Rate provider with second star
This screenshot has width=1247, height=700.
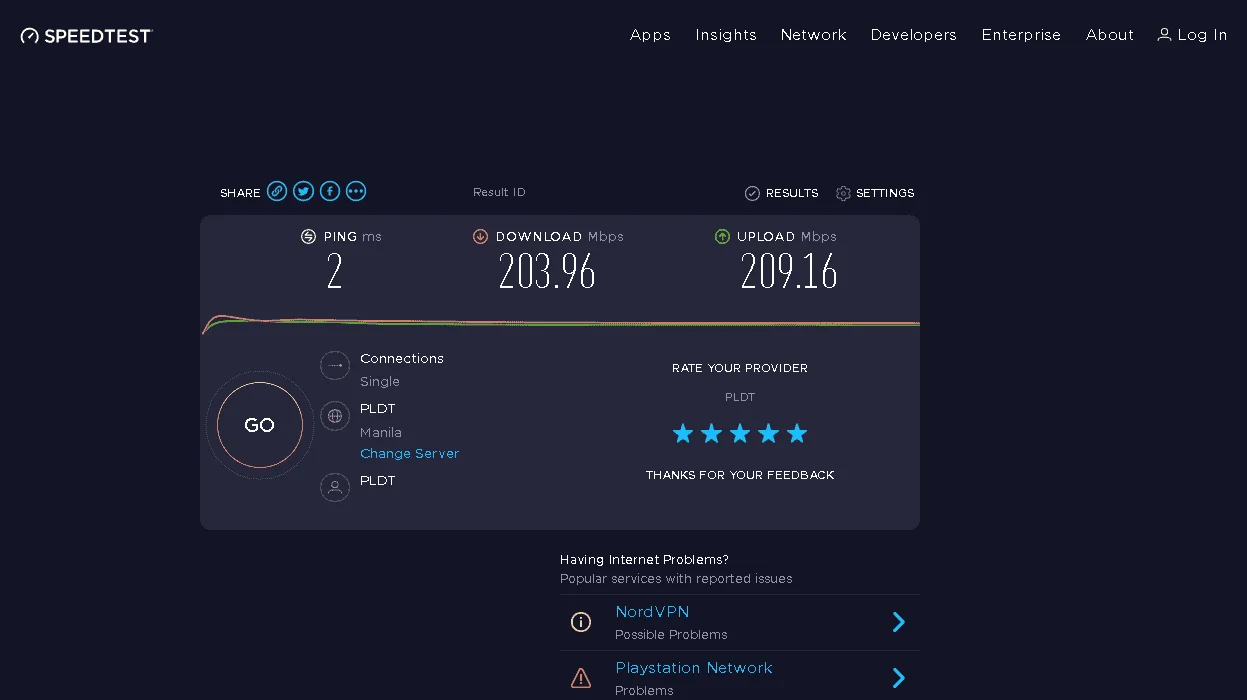[711, 433]
